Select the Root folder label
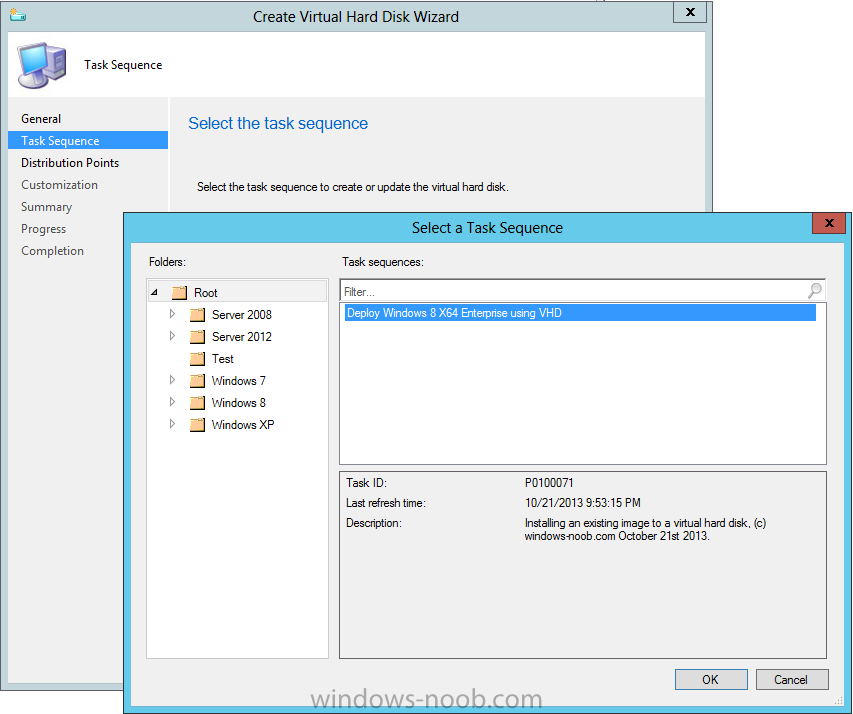This screenshot has height=714, width=853. [x=206, y=293]
